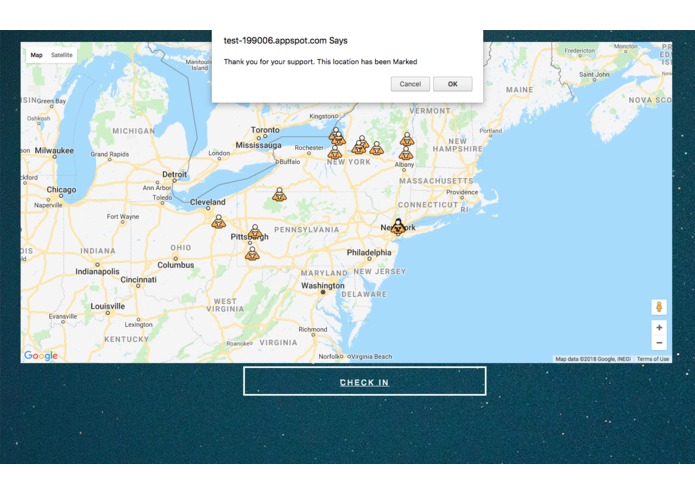Open Terms of Use link
Viewport: 695px width, 494px height.
click(x=653, y=359)
